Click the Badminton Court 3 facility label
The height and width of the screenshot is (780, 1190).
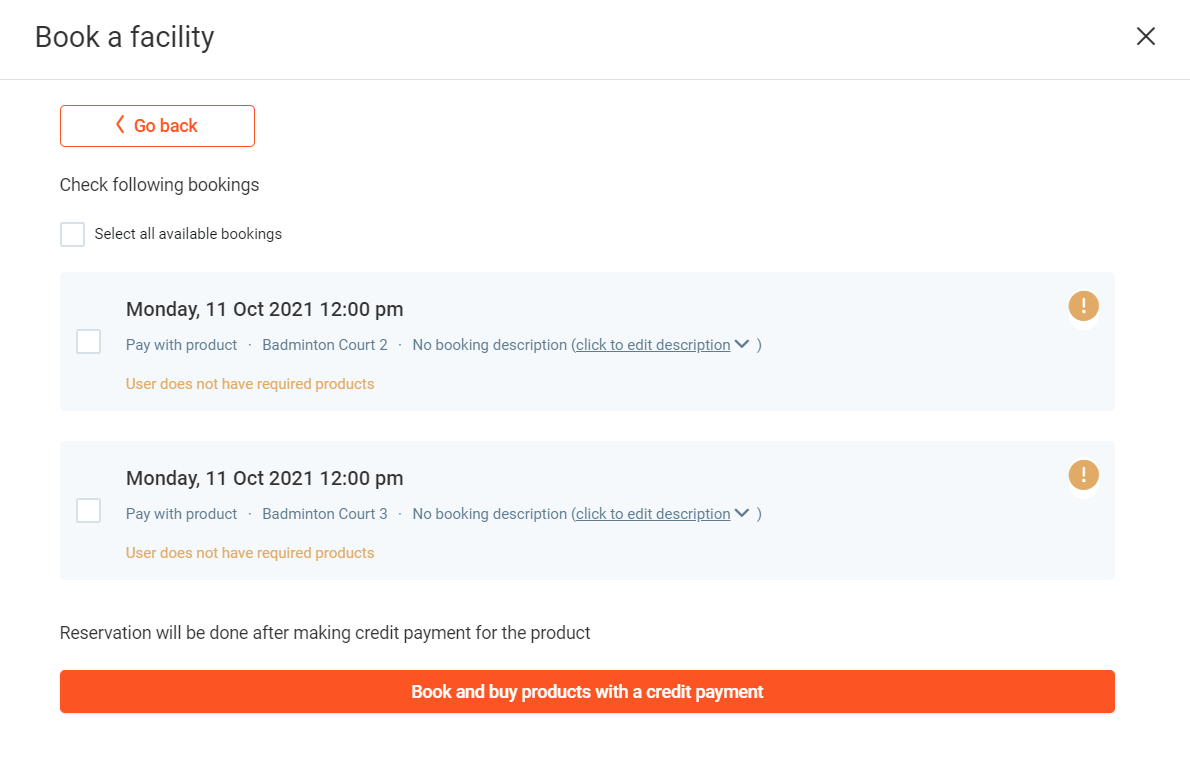pos(325,514)
